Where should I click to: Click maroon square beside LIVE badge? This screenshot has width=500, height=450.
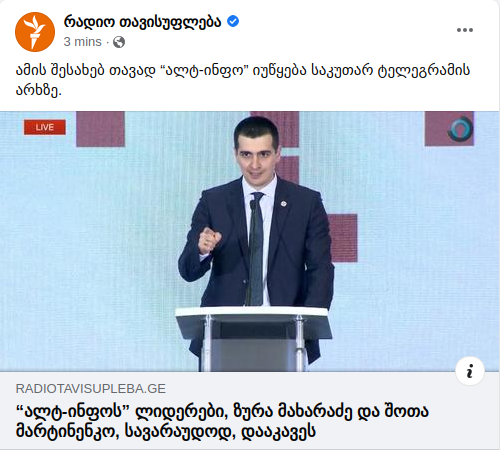(x=100, y=129)
